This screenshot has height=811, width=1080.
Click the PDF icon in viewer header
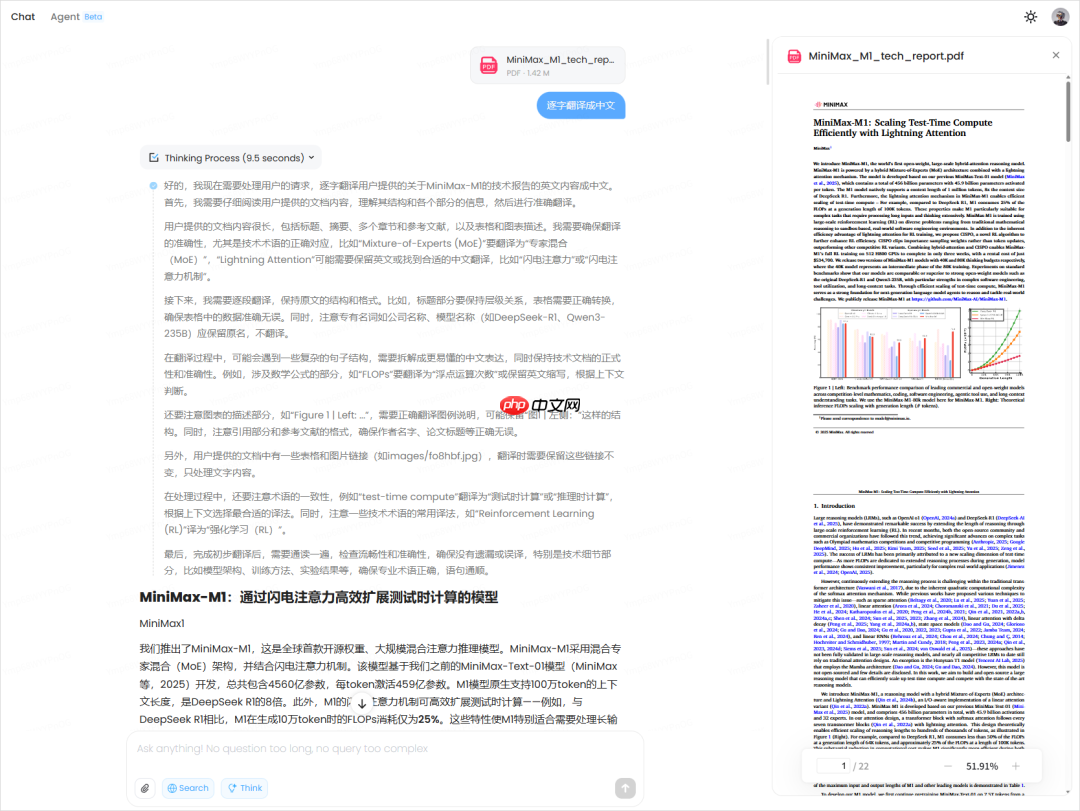point(794,56)
